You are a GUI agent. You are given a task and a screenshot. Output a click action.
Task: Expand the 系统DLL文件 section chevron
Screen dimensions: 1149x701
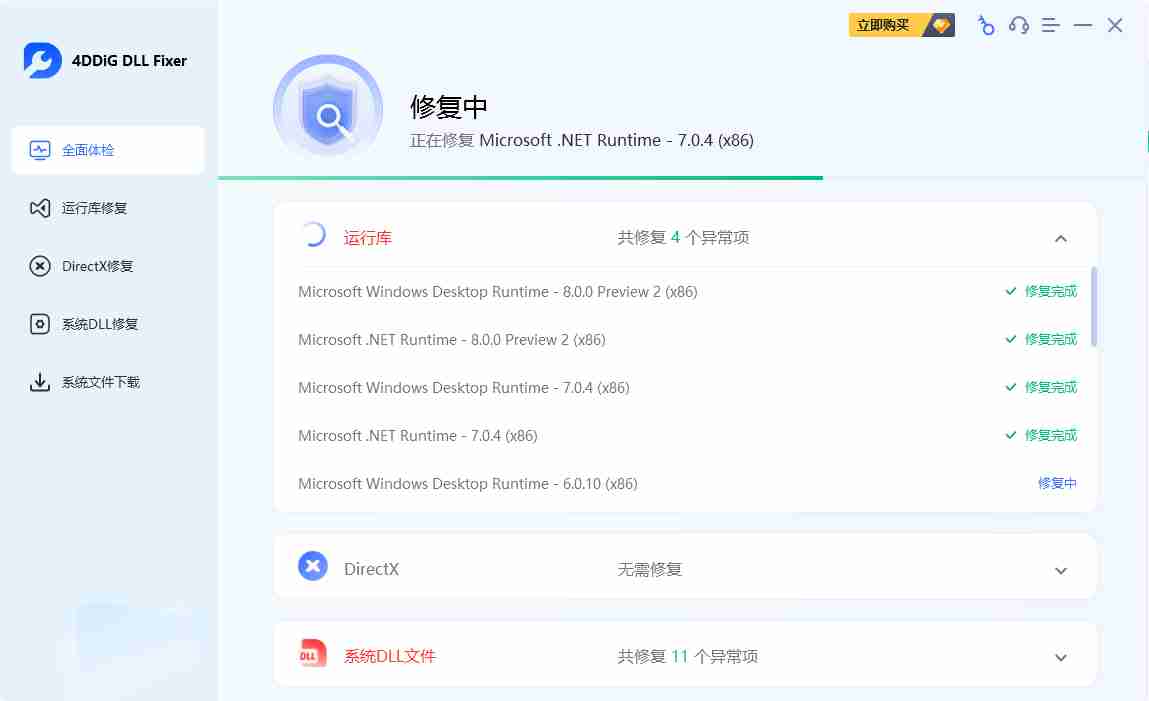[x=1060, y=658]
